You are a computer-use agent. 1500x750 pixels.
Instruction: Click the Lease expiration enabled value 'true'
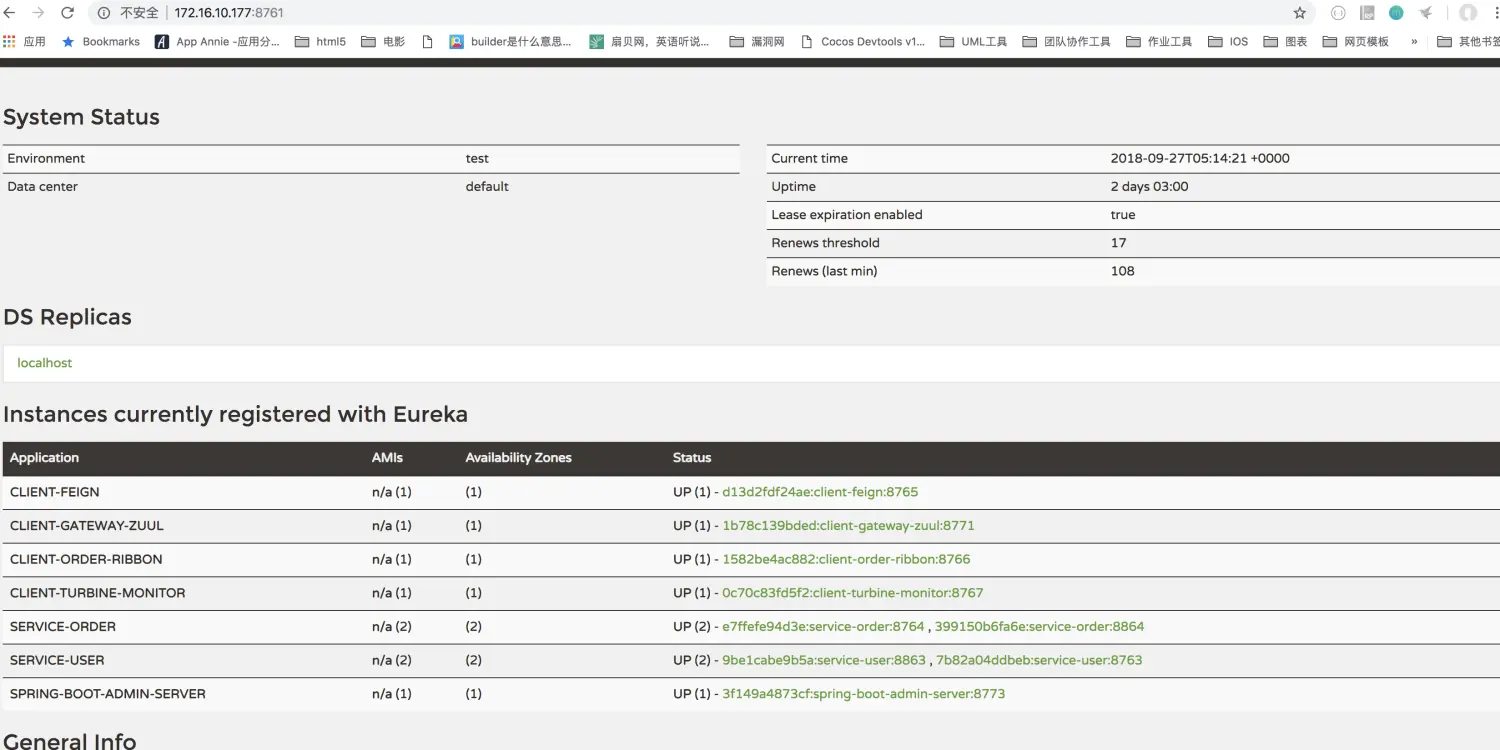coord(1123,214)
